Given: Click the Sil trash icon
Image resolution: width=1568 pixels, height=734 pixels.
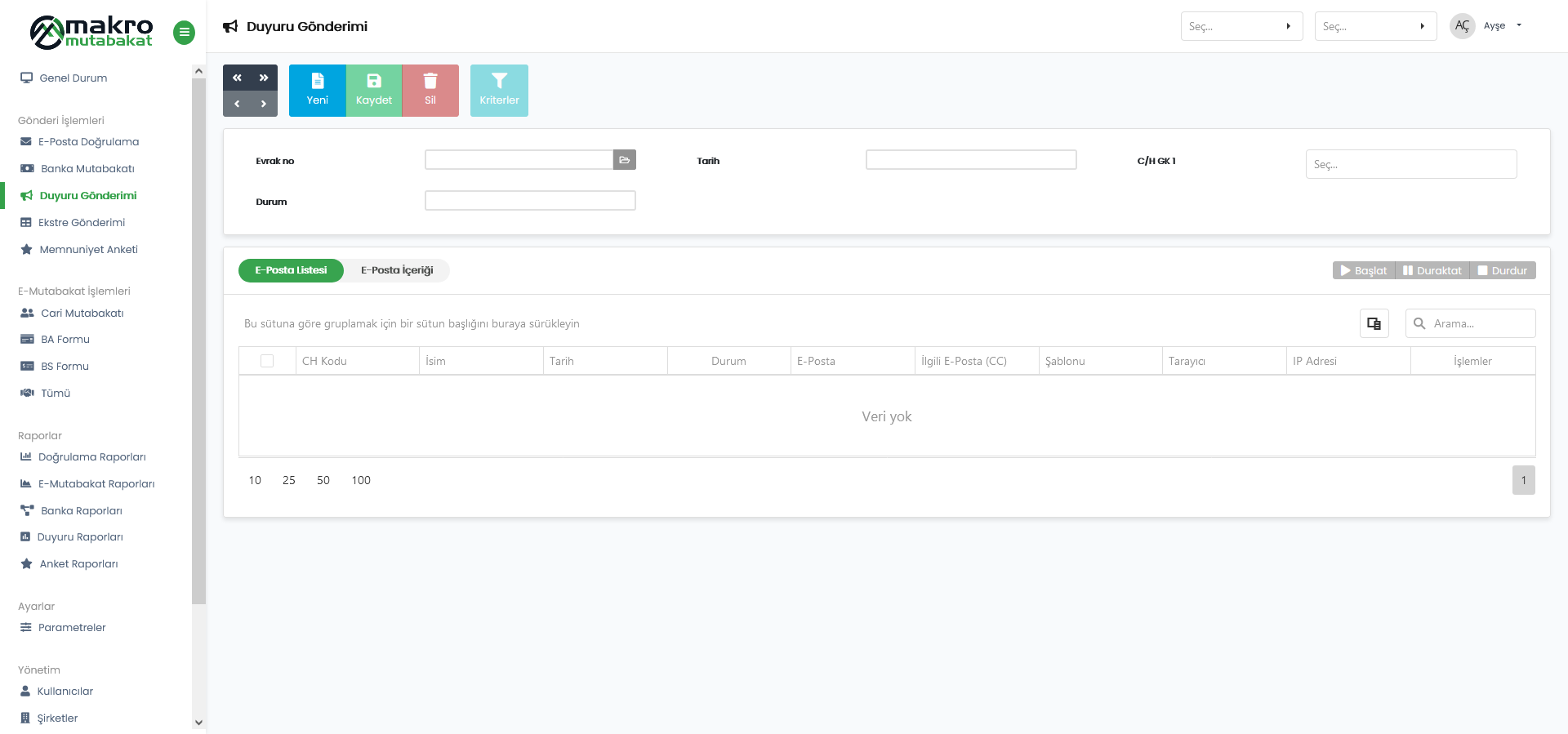Looking at the screenshot, I should 430,82.
